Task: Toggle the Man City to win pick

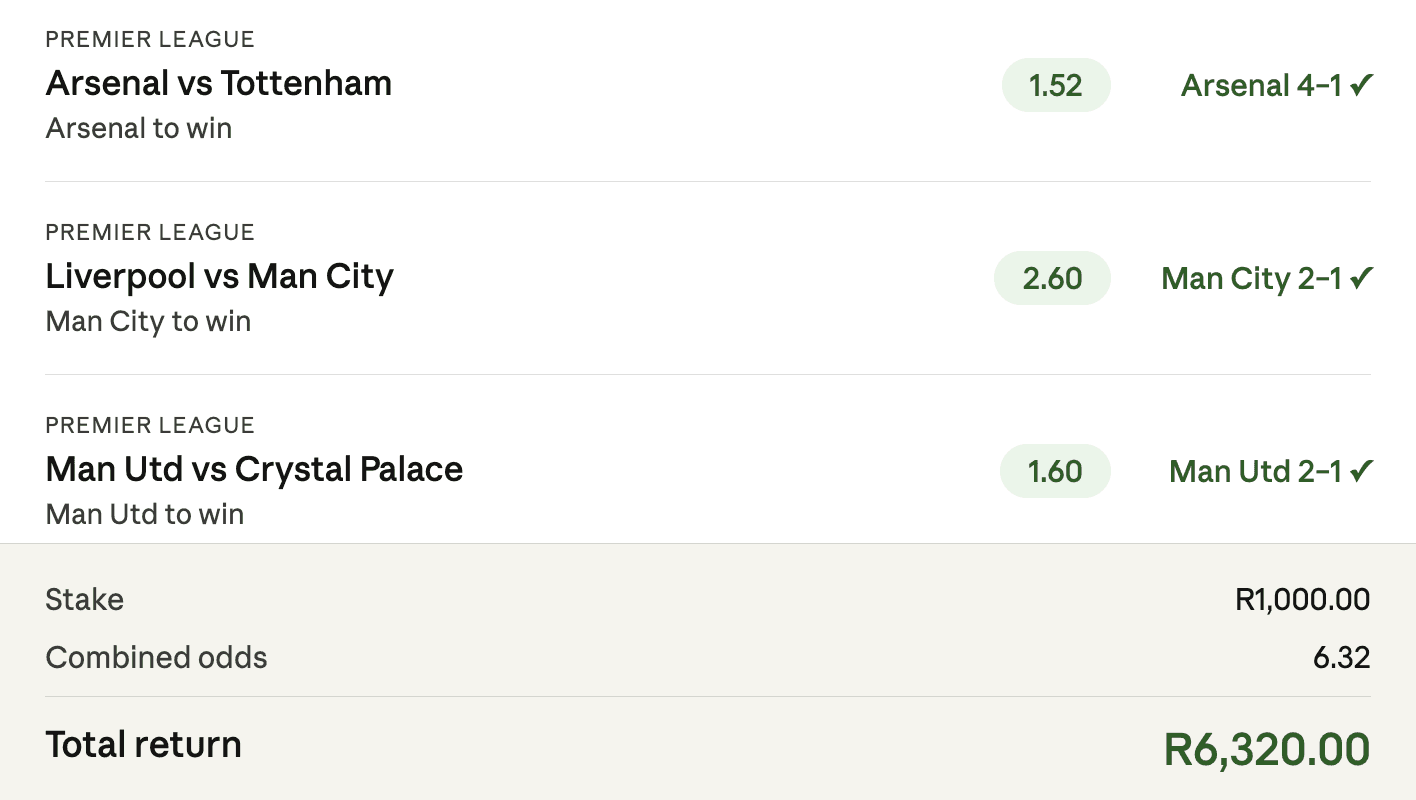Action: point(147,321)
